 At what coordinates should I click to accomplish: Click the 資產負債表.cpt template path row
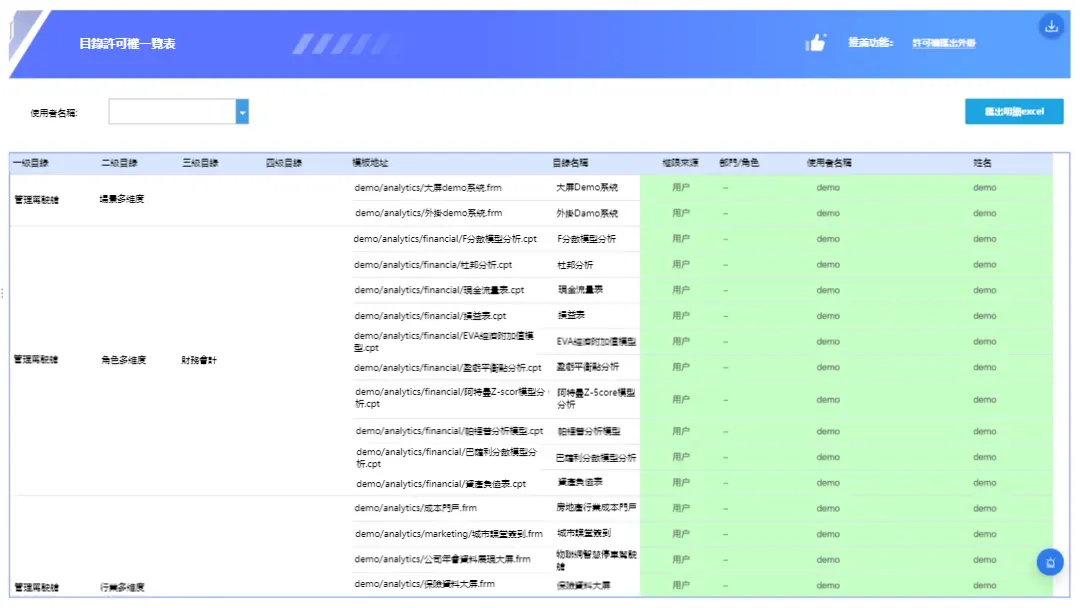tap(441, 484)
